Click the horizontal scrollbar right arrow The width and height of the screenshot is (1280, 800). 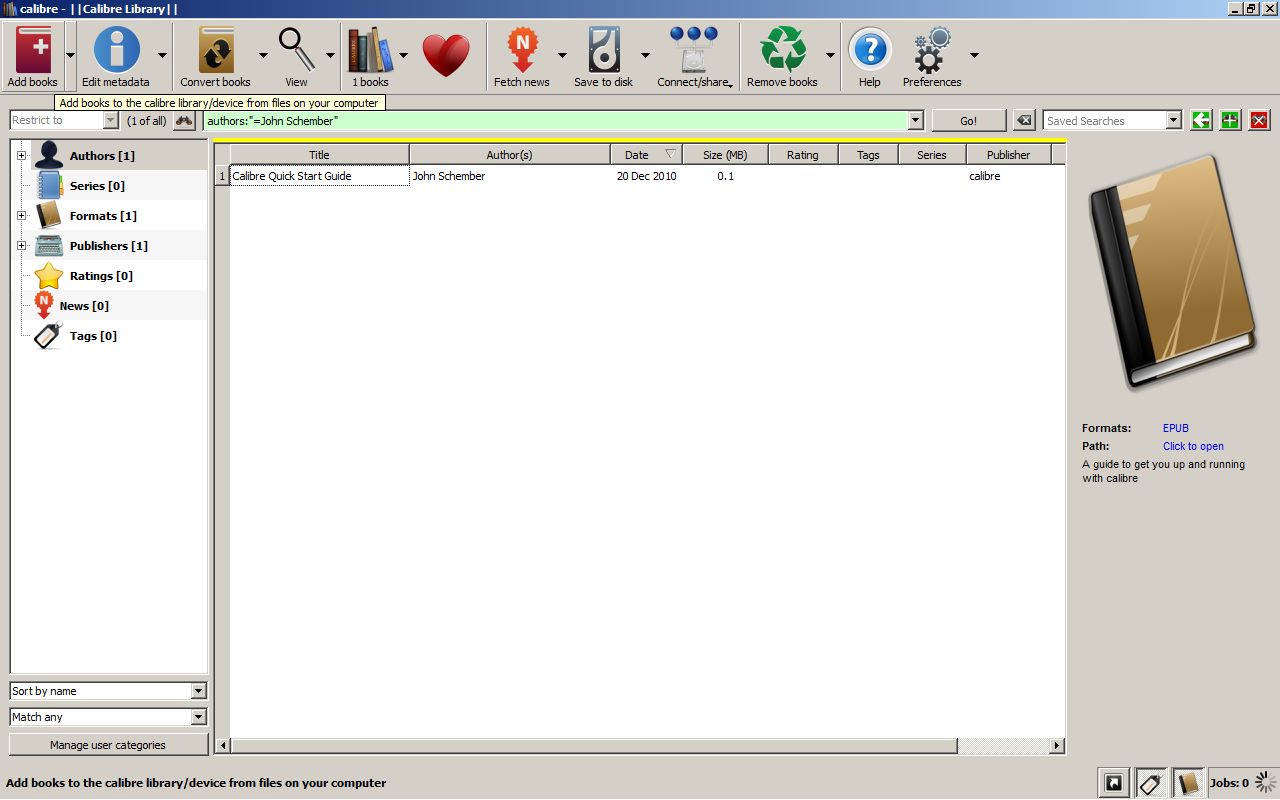[1057, 746]
